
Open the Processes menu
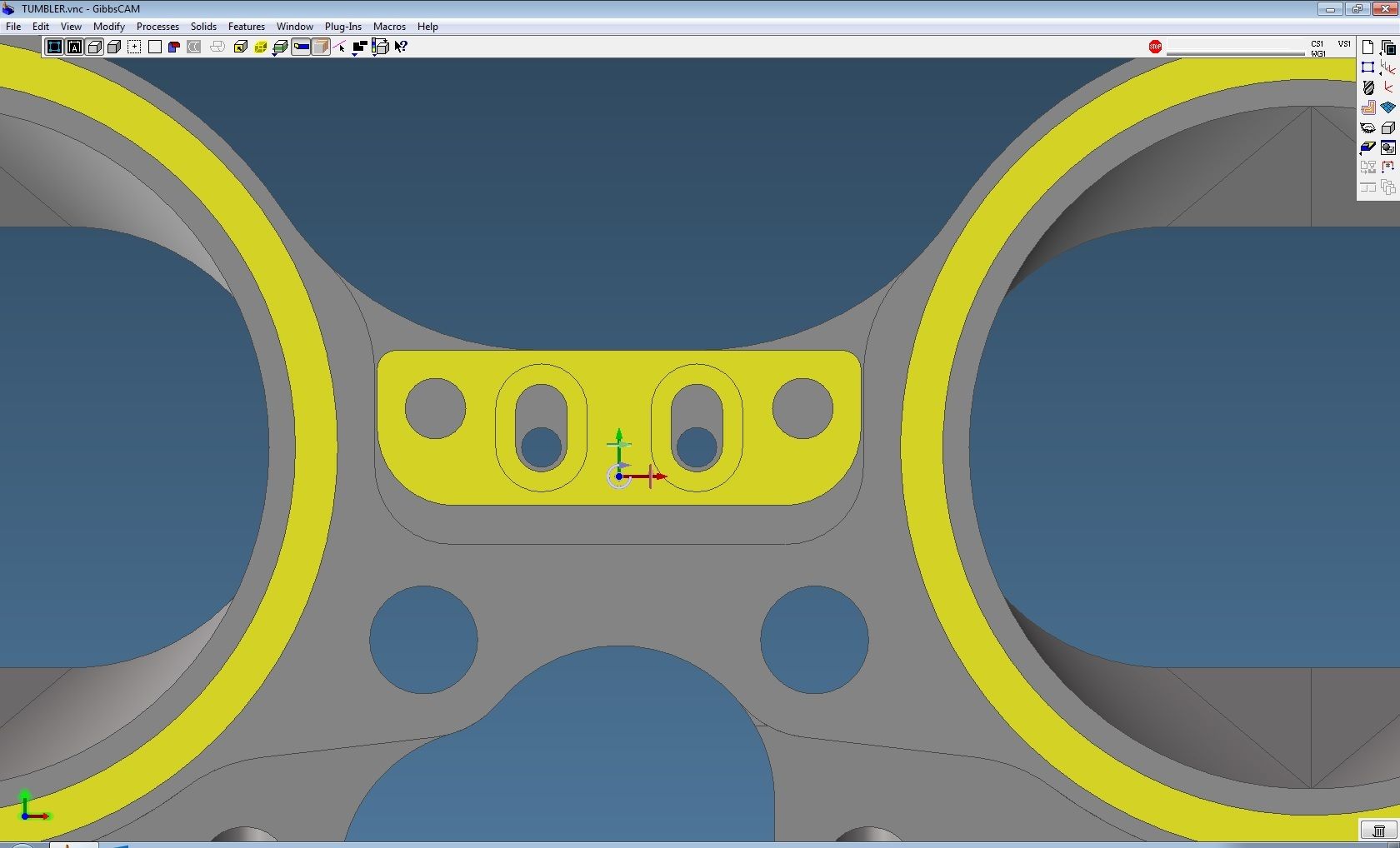pyautogui.click(x=157, y=27)
